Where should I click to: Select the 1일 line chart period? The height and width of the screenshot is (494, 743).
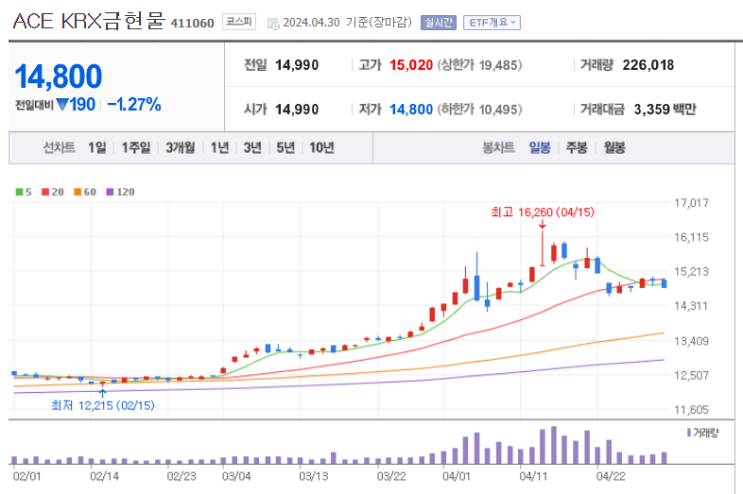97,148
